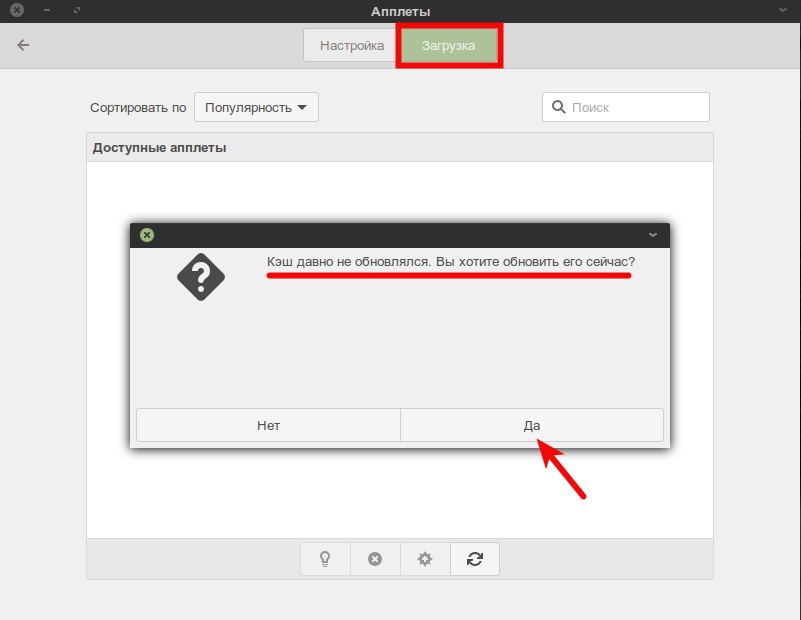This screenshot has height=620, width=801.
Task: Switch to the Настройка tab
Action: coord(351,45)
